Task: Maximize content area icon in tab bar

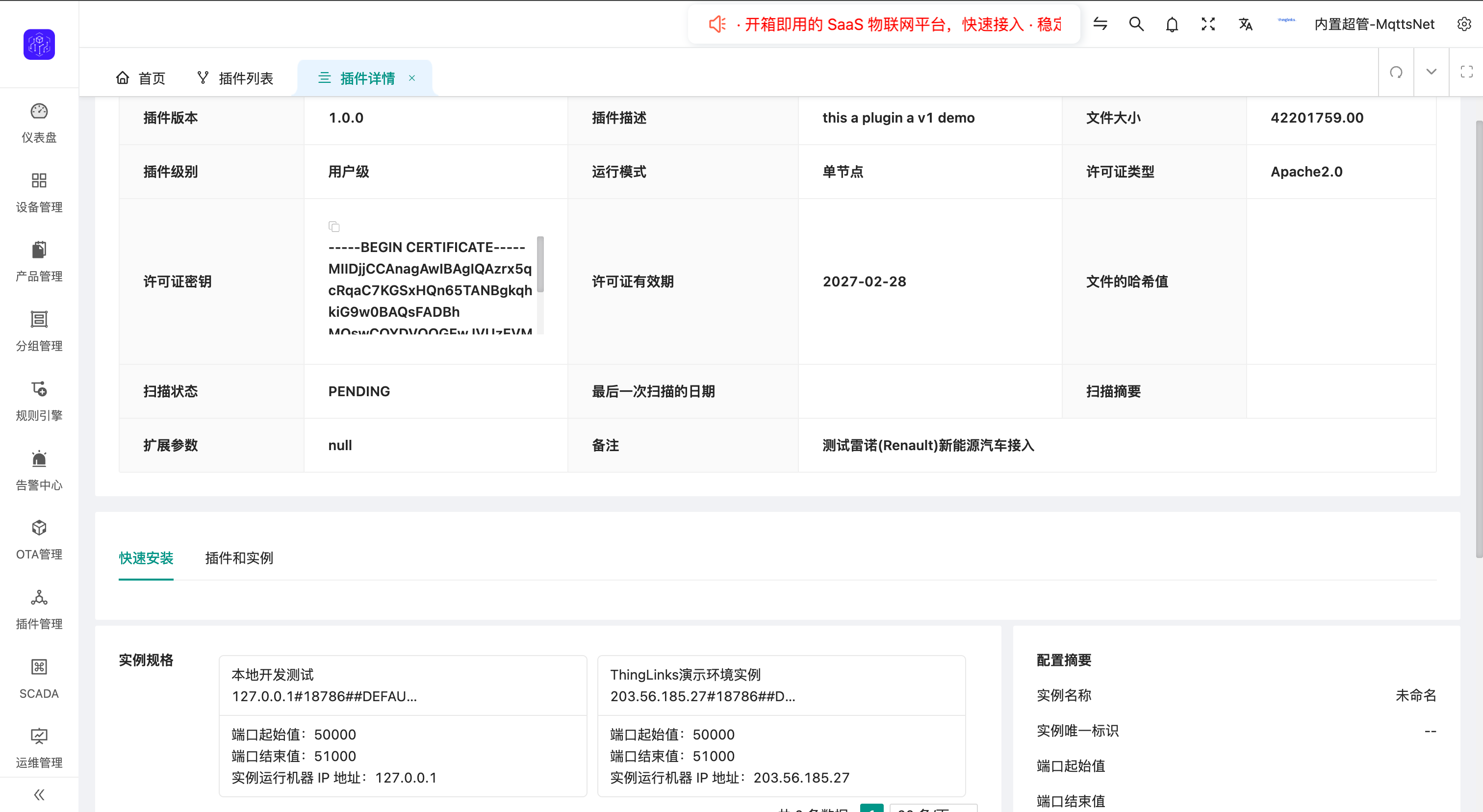Action: coord(1466,72)
